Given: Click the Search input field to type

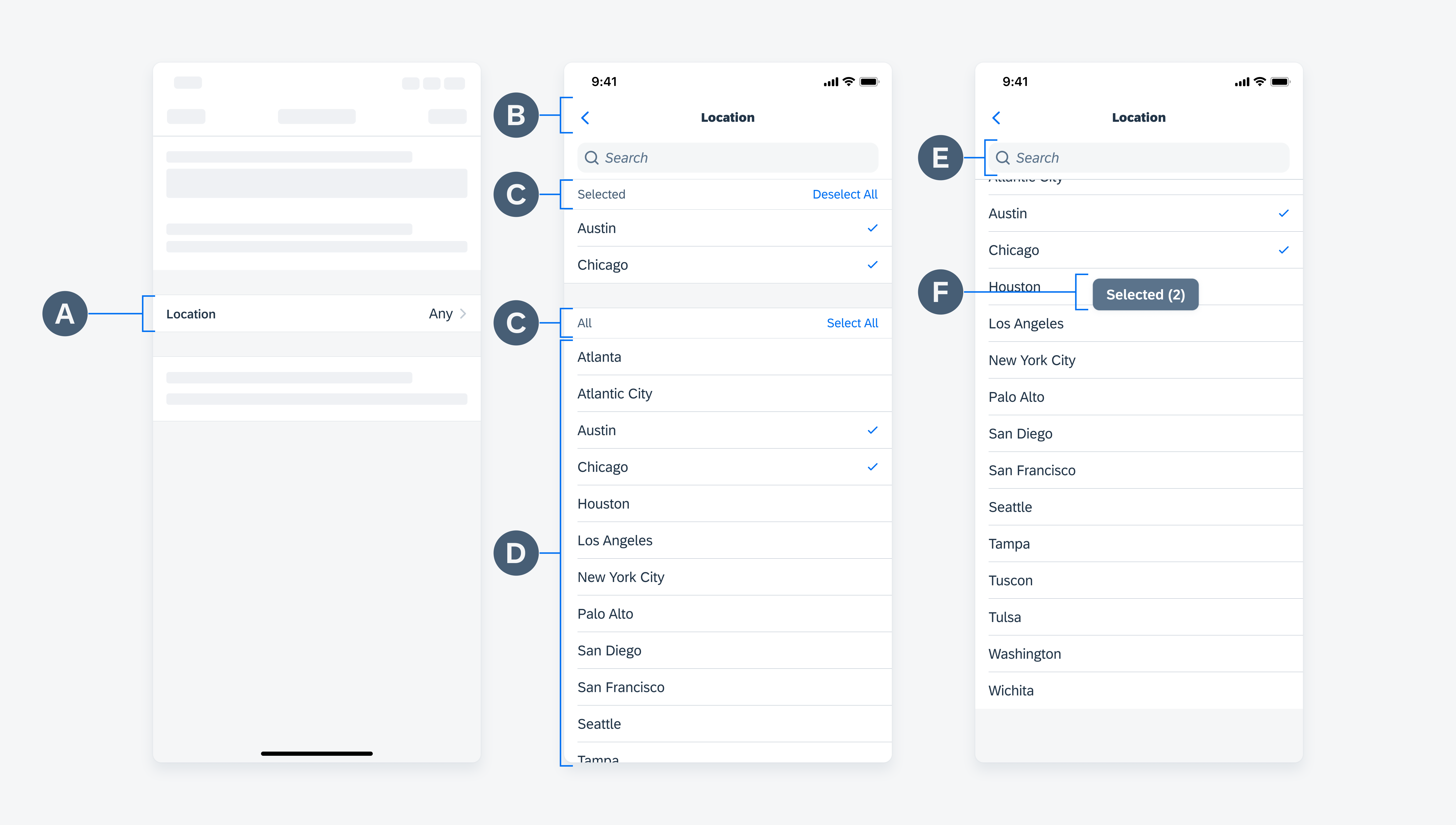Looking at the screenshot, I should (x=727, y=157).
